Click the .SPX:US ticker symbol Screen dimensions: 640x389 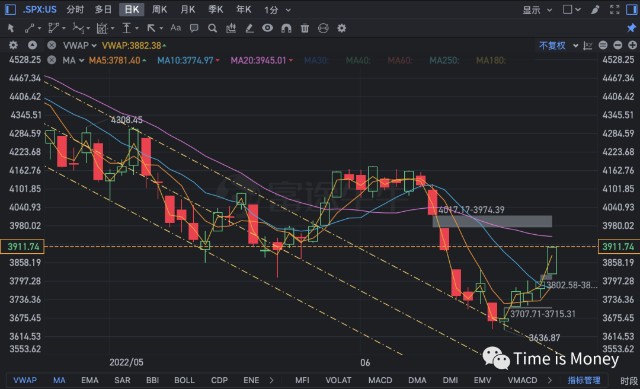[x=39, y=10]
